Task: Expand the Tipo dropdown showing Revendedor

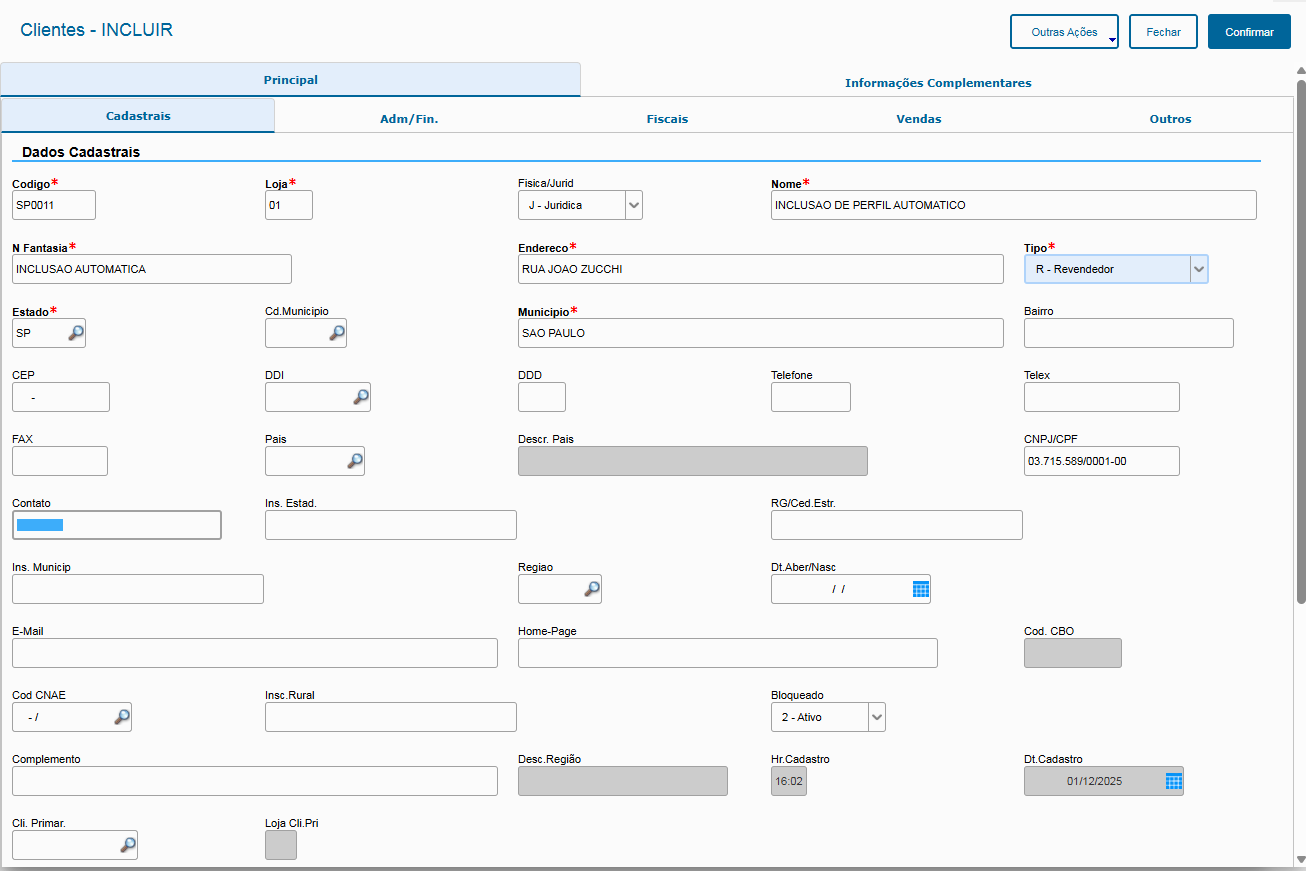Action: (1199, 269)
